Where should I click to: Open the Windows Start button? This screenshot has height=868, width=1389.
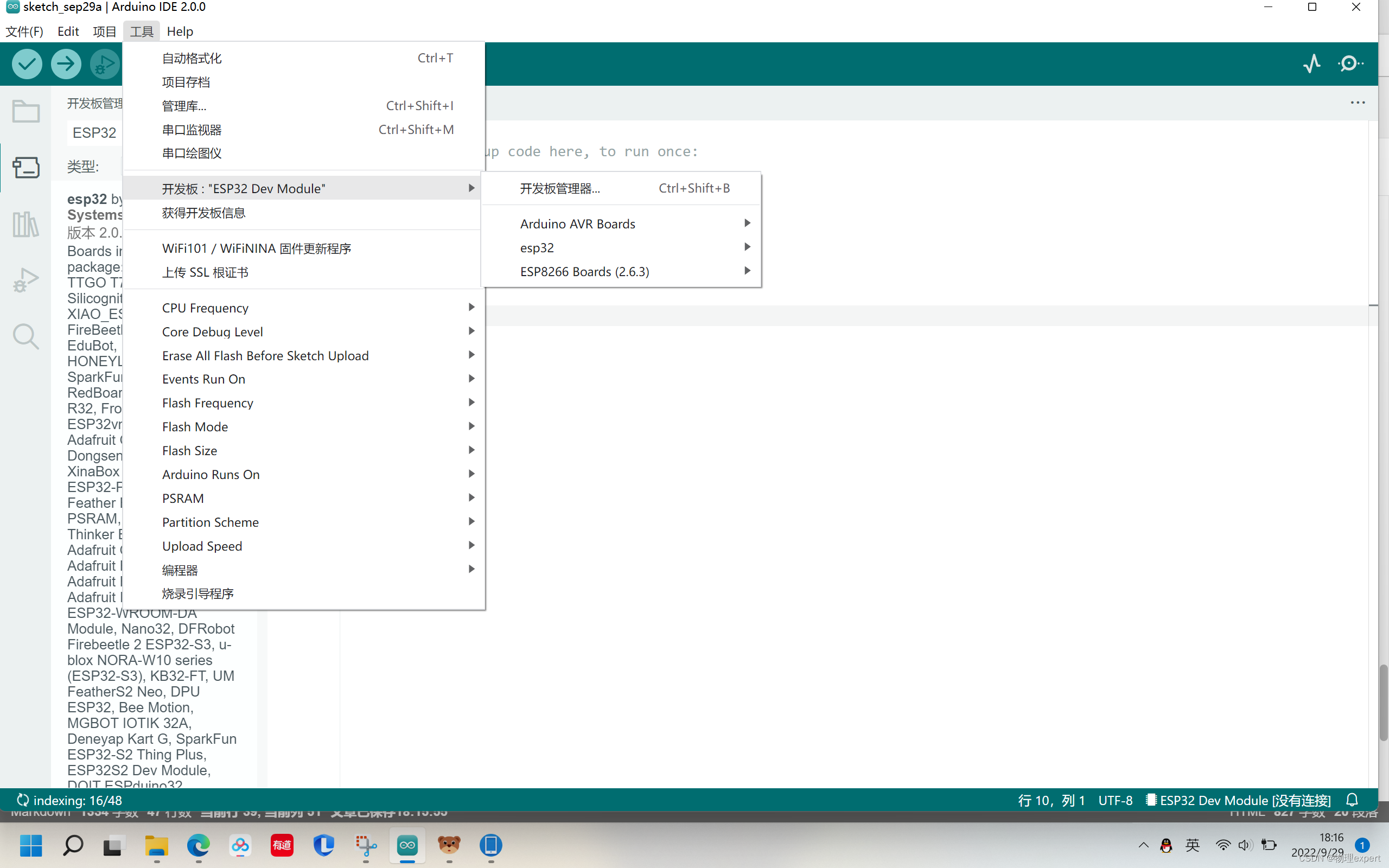point(31,845)
